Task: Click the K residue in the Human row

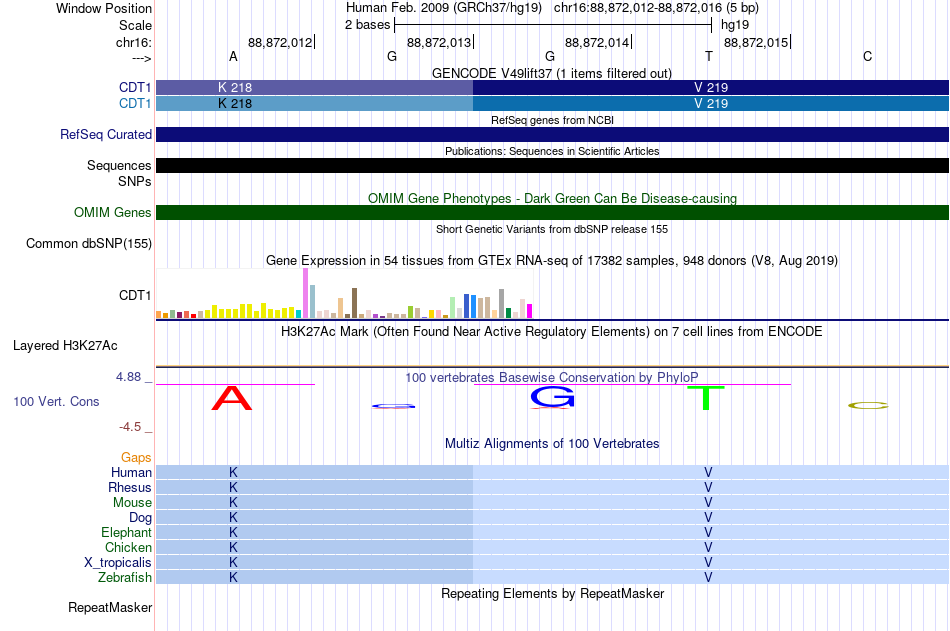Action: (233, 473)
